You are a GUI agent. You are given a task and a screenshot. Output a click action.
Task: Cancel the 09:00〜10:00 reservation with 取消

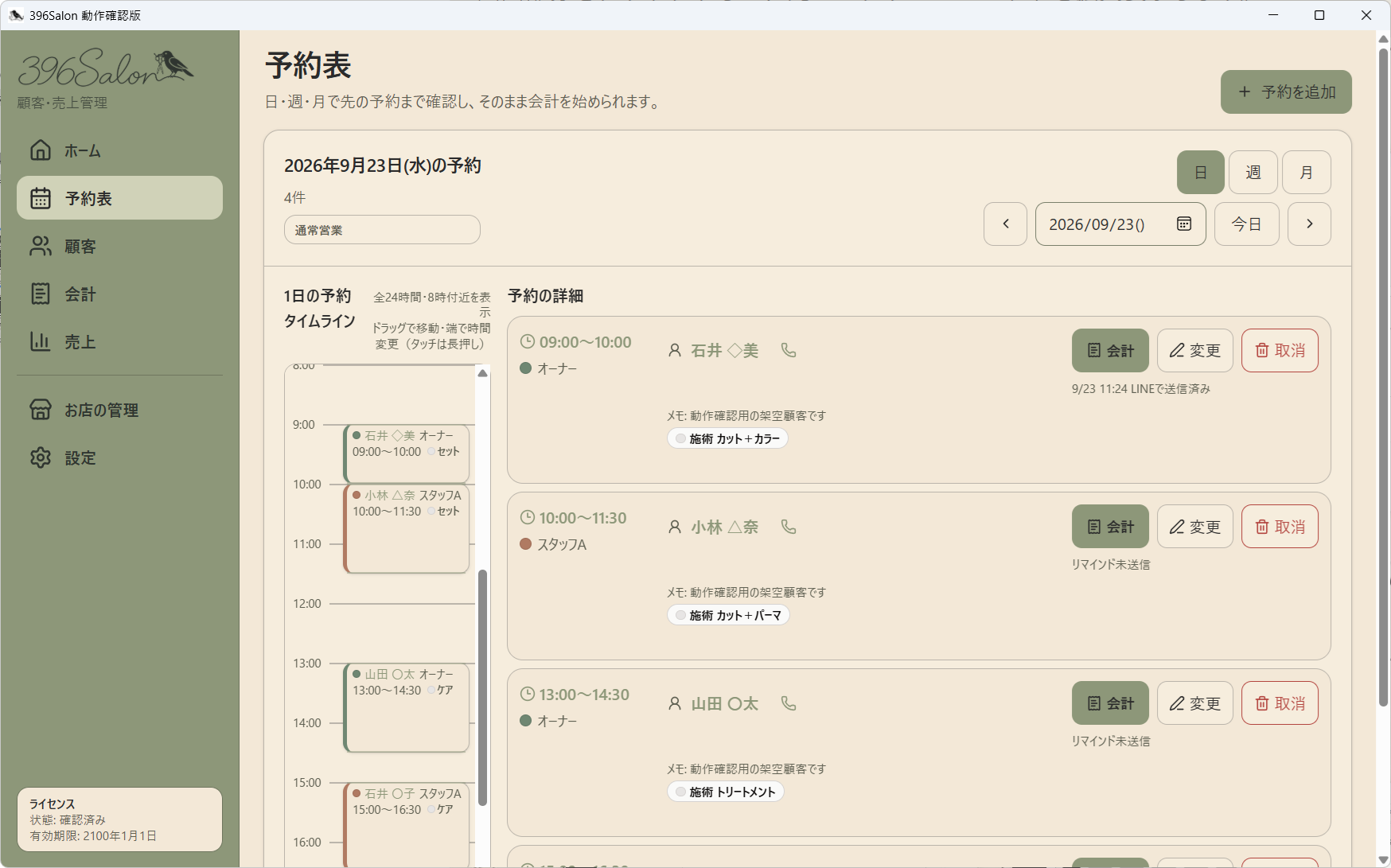(x=1280, y=350)
